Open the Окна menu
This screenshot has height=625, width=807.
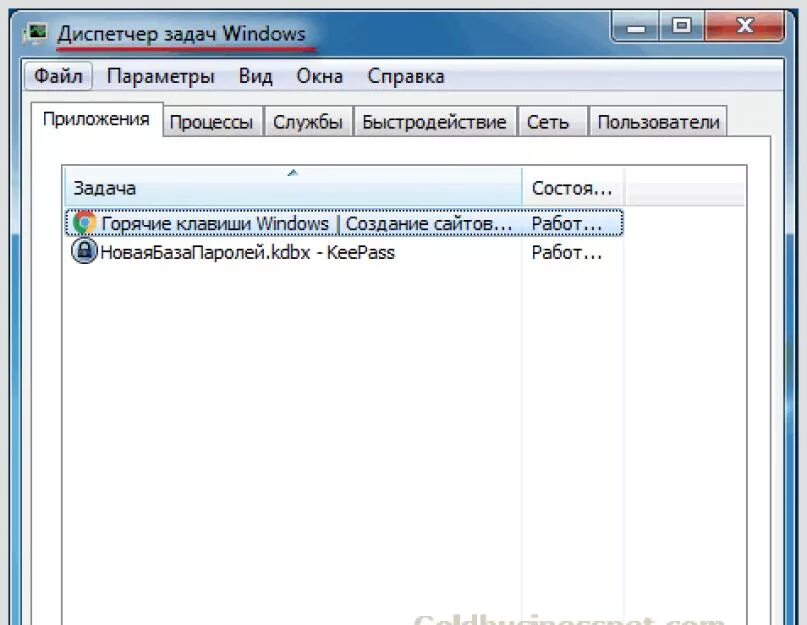[320, 76]
